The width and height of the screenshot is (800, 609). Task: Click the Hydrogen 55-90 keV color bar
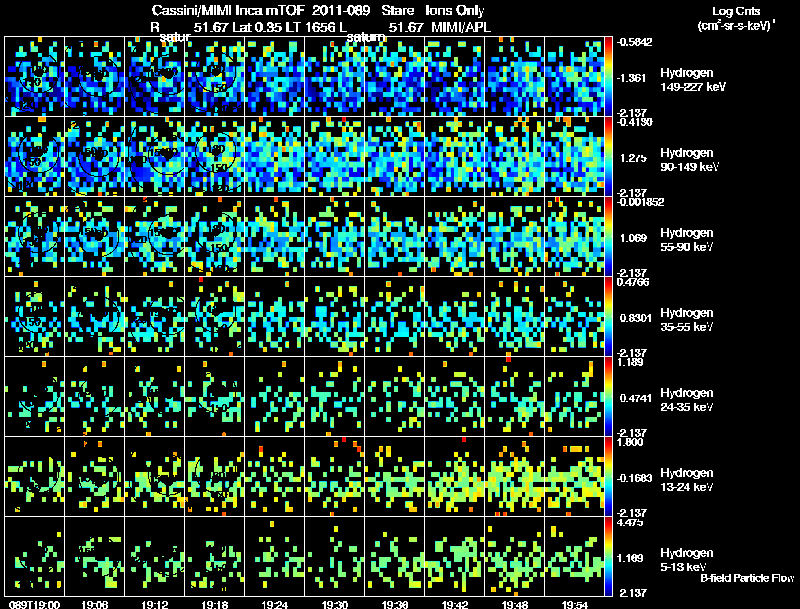coord(608,237)
